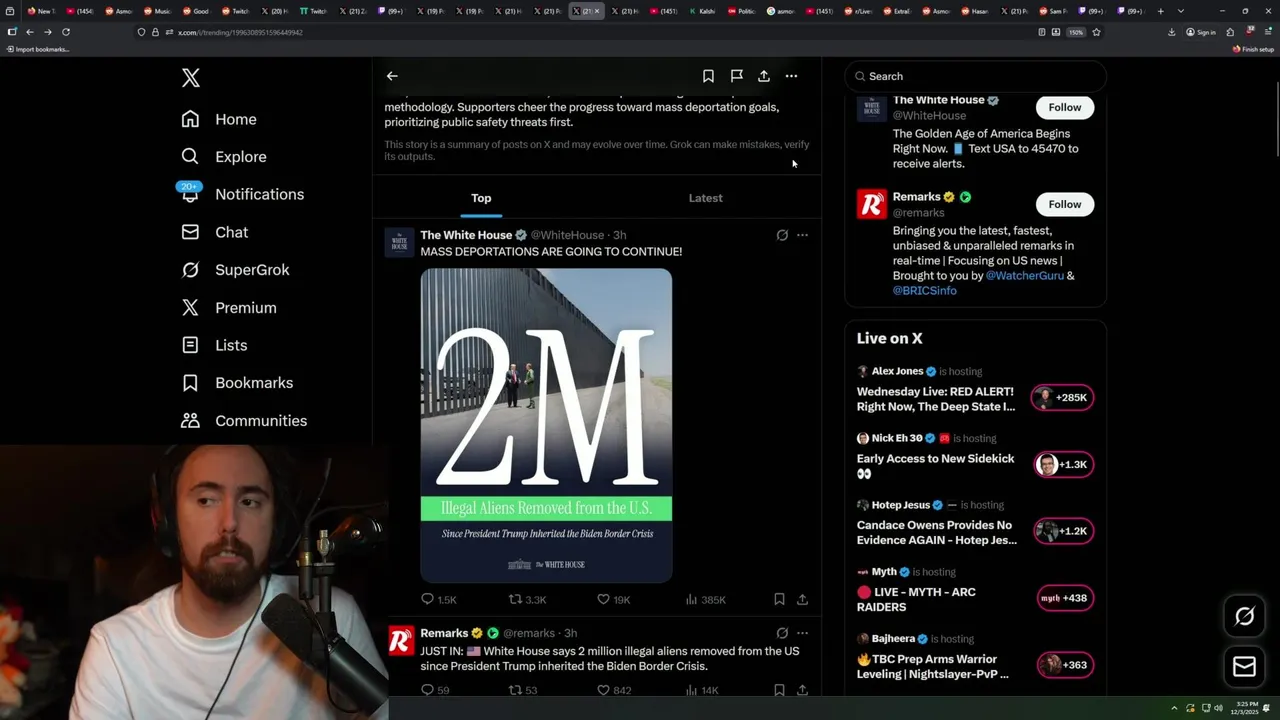This screenshot has width=1280, height=720.
Task: Click the X search field
Action: (x=976, y=76)
